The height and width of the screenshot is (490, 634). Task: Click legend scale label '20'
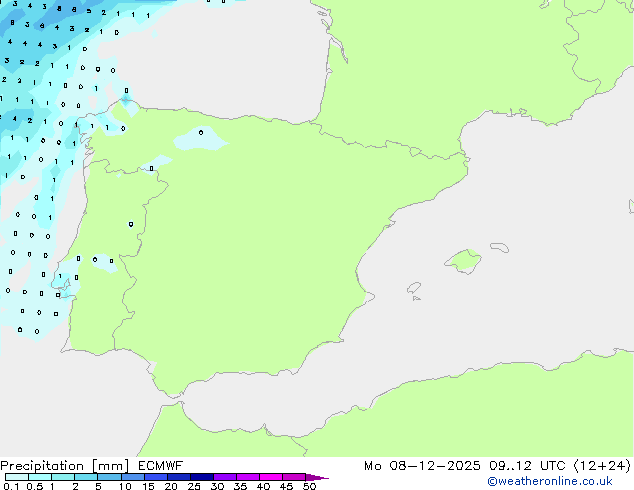click(x=171, y=486)
